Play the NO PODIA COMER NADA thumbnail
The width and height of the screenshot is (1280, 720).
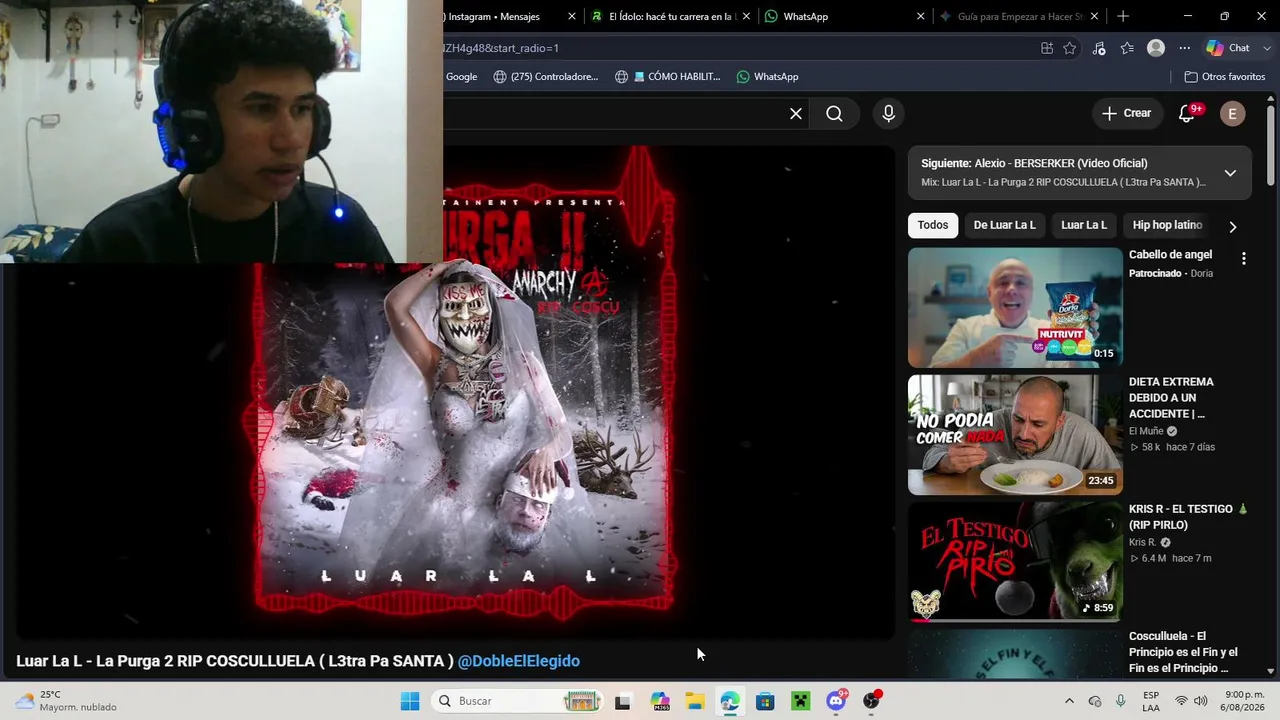click(1015, 435)
